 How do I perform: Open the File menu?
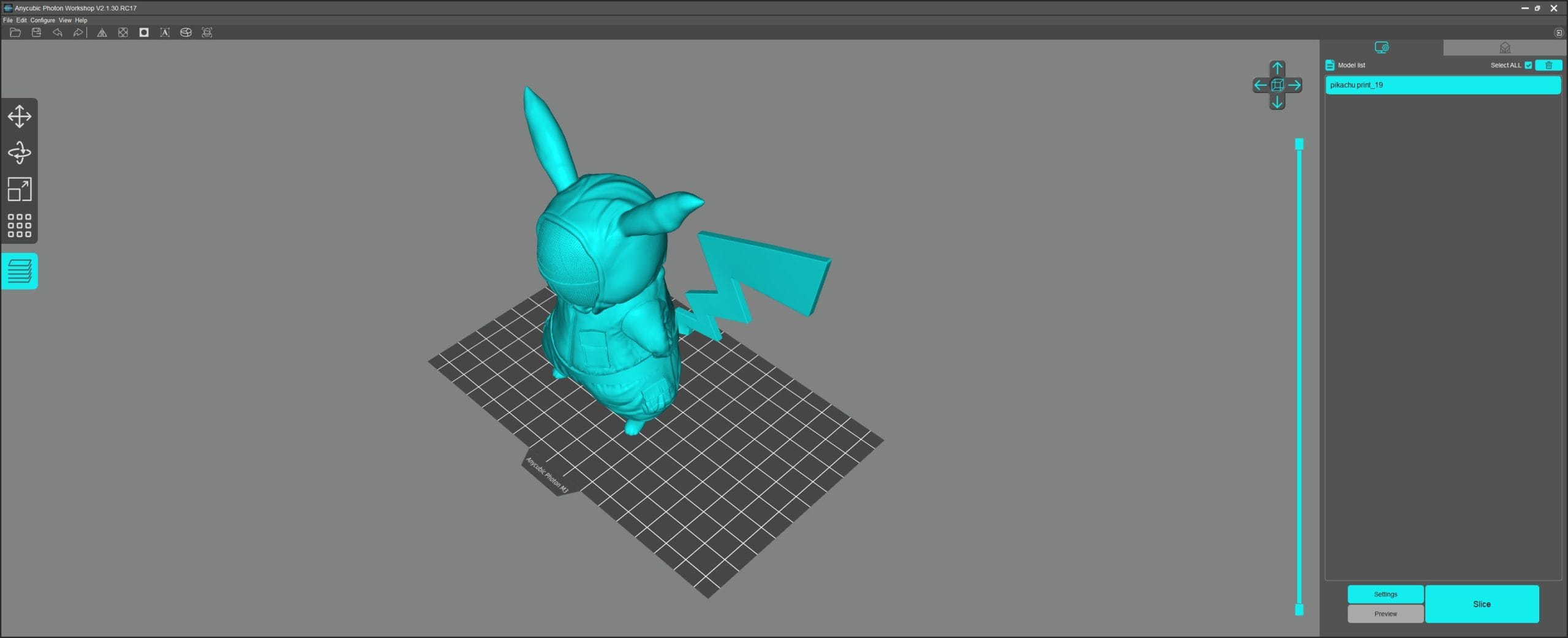click(8, 20)
